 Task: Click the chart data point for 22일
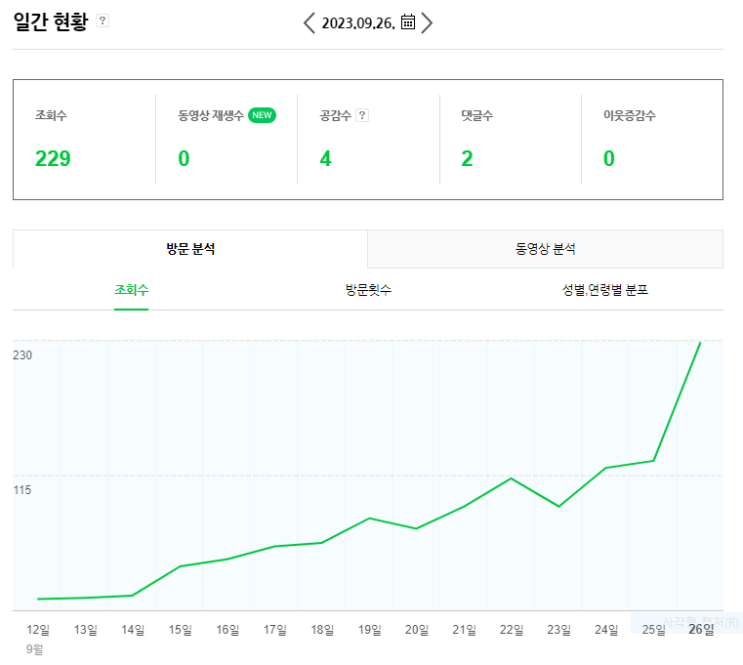511,478
